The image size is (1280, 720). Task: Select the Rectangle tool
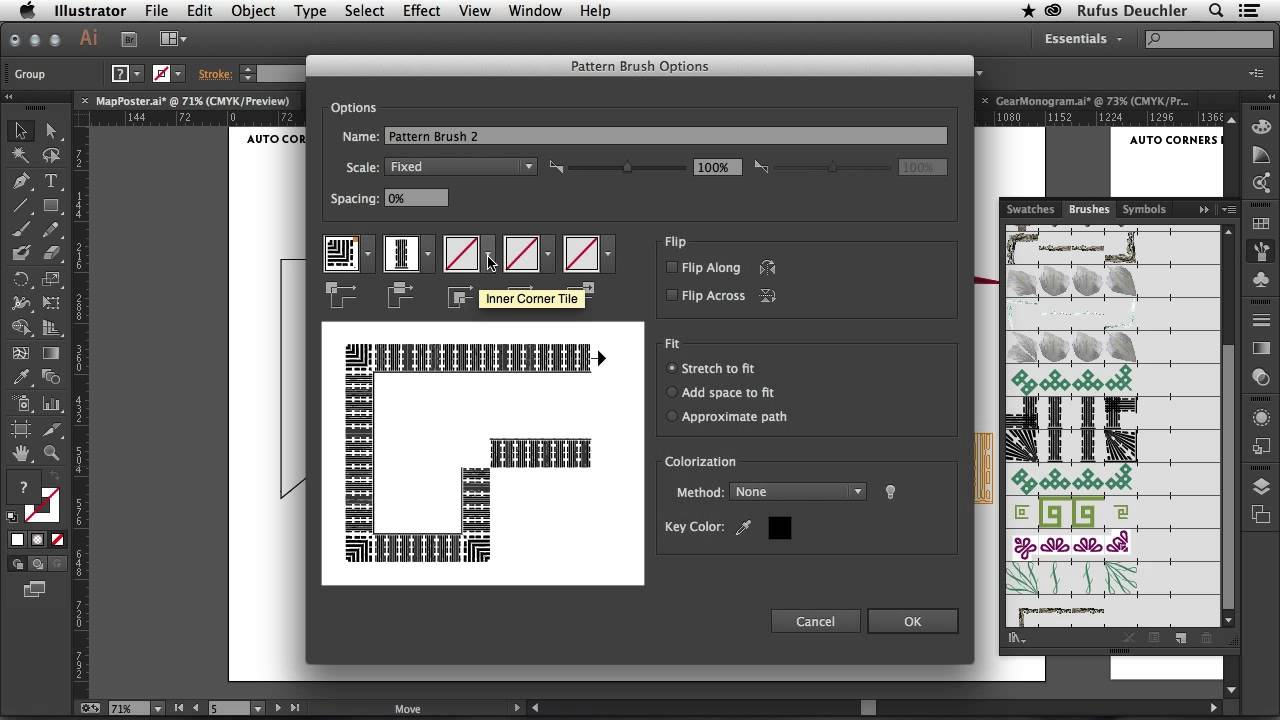coord(51,206)
